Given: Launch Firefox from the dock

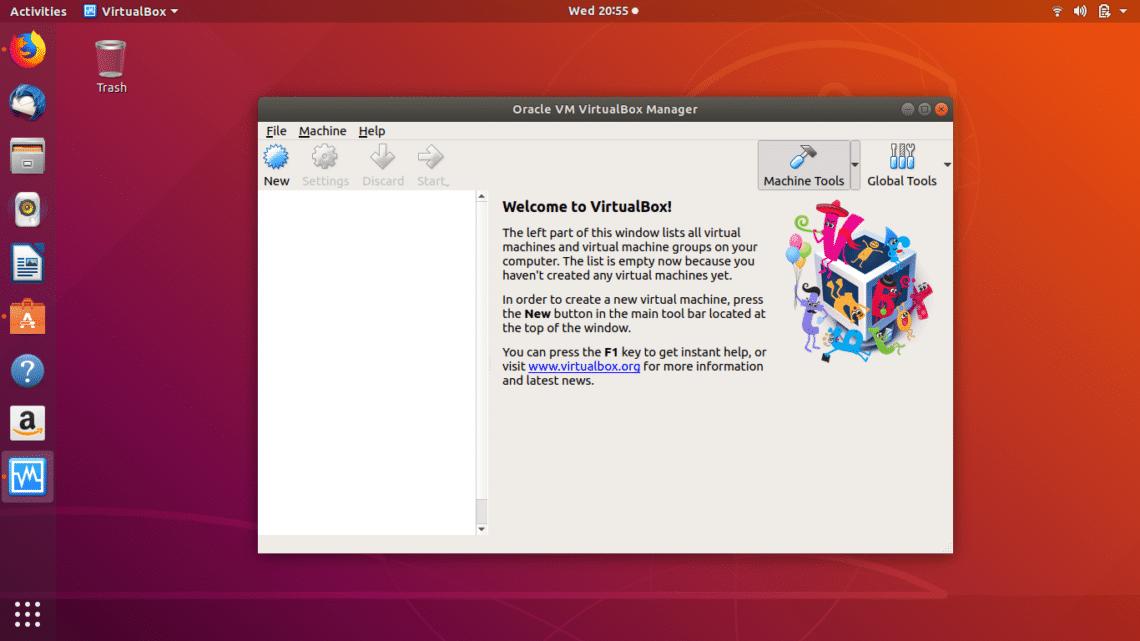Looking at the screenshot, I should point(26,49).
